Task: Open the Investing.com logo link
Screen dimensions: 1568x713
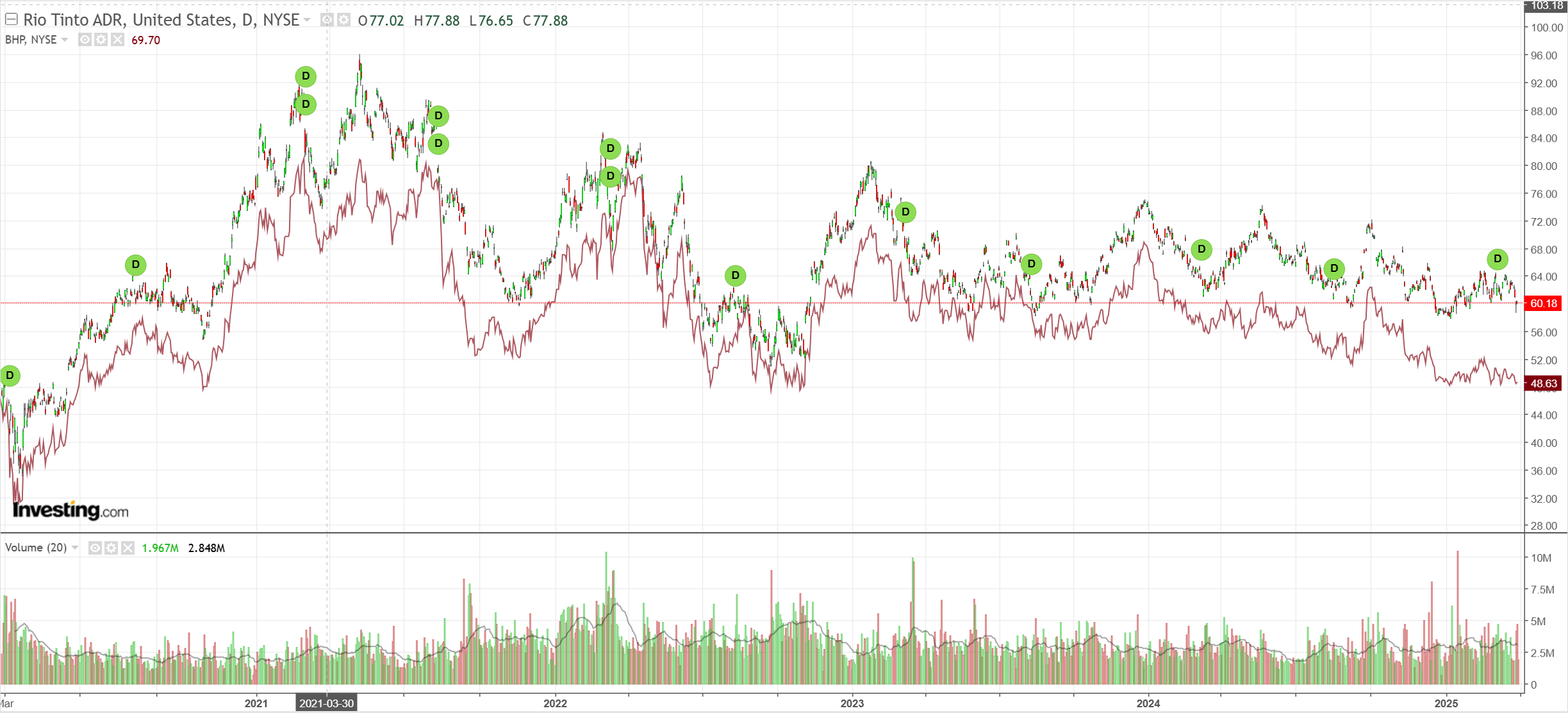Action: (x=70, y=510)
